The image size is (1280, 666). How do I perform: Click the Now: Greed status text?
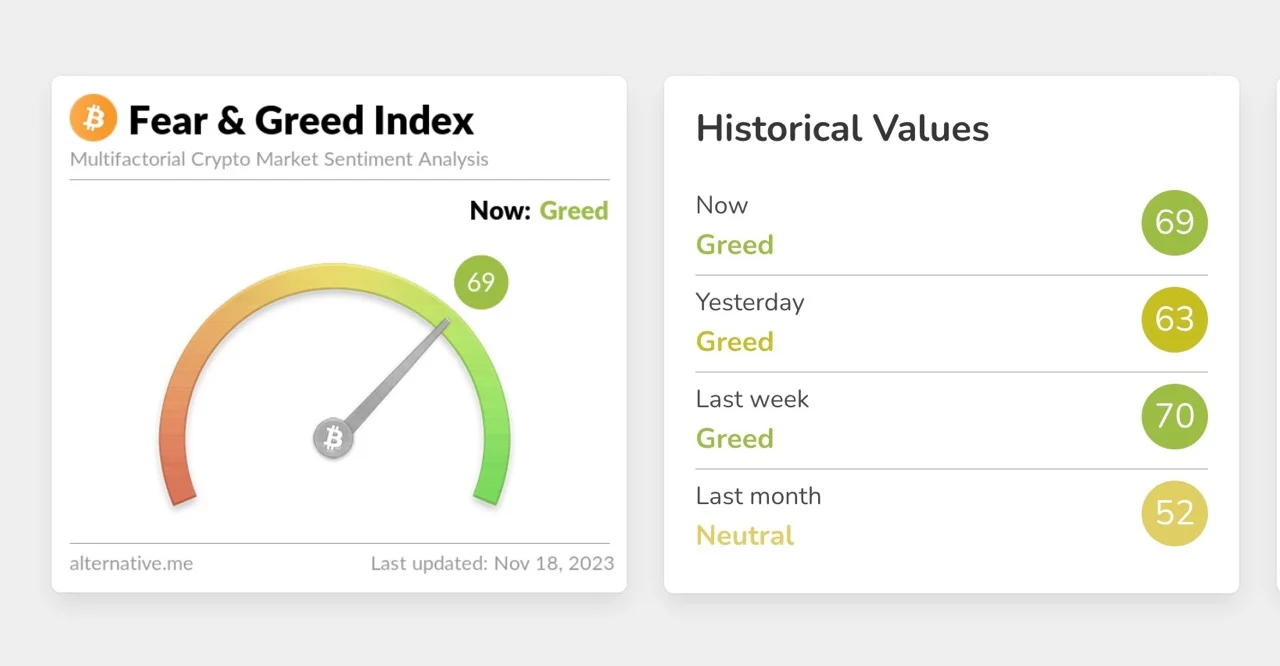[539, 211]
